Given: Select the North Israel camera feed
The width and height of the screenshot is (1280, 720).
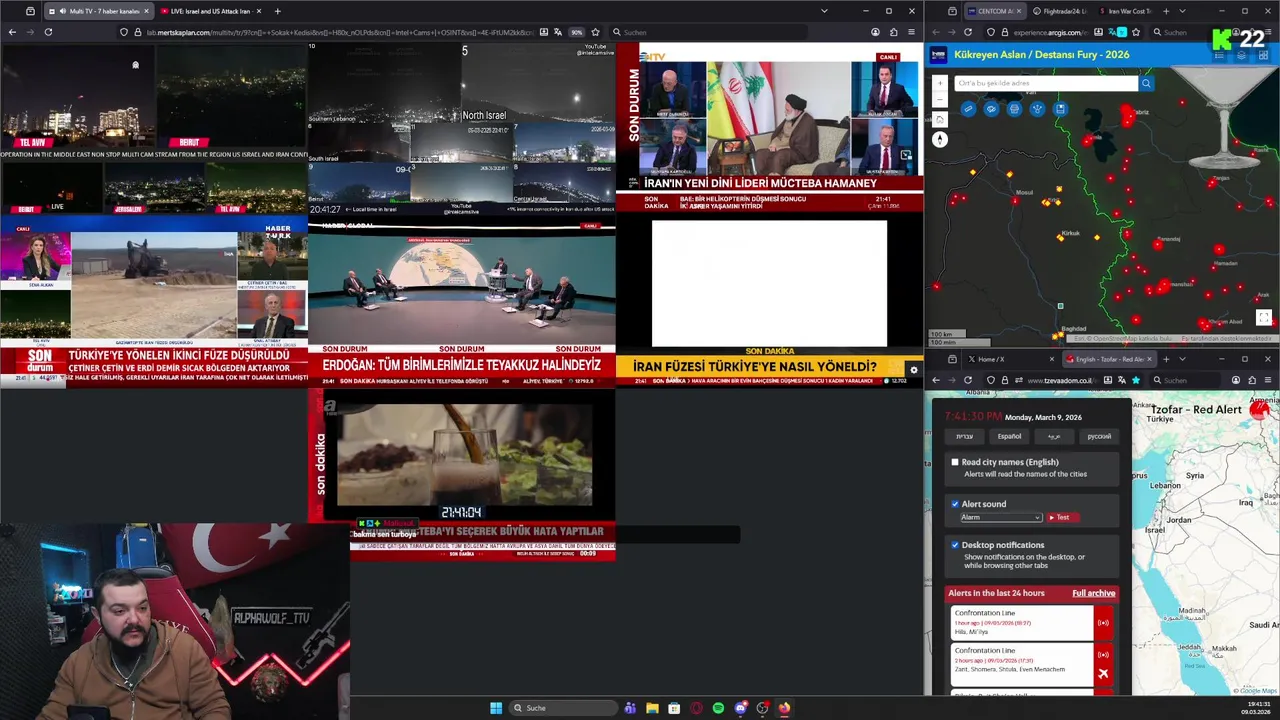Looking at the screenshot, I should pos(539,82).
